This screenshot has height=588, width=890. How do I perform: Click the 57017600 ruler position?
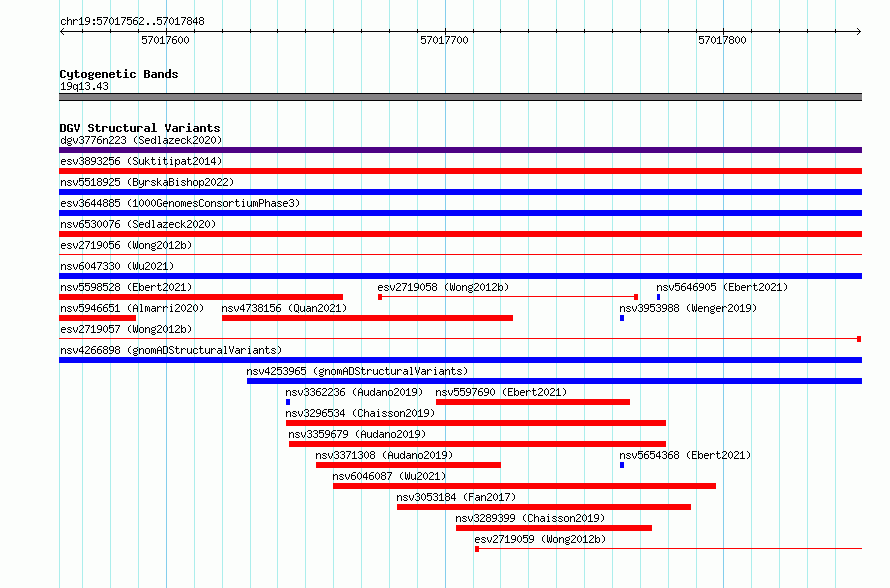[x=165, y=40]
